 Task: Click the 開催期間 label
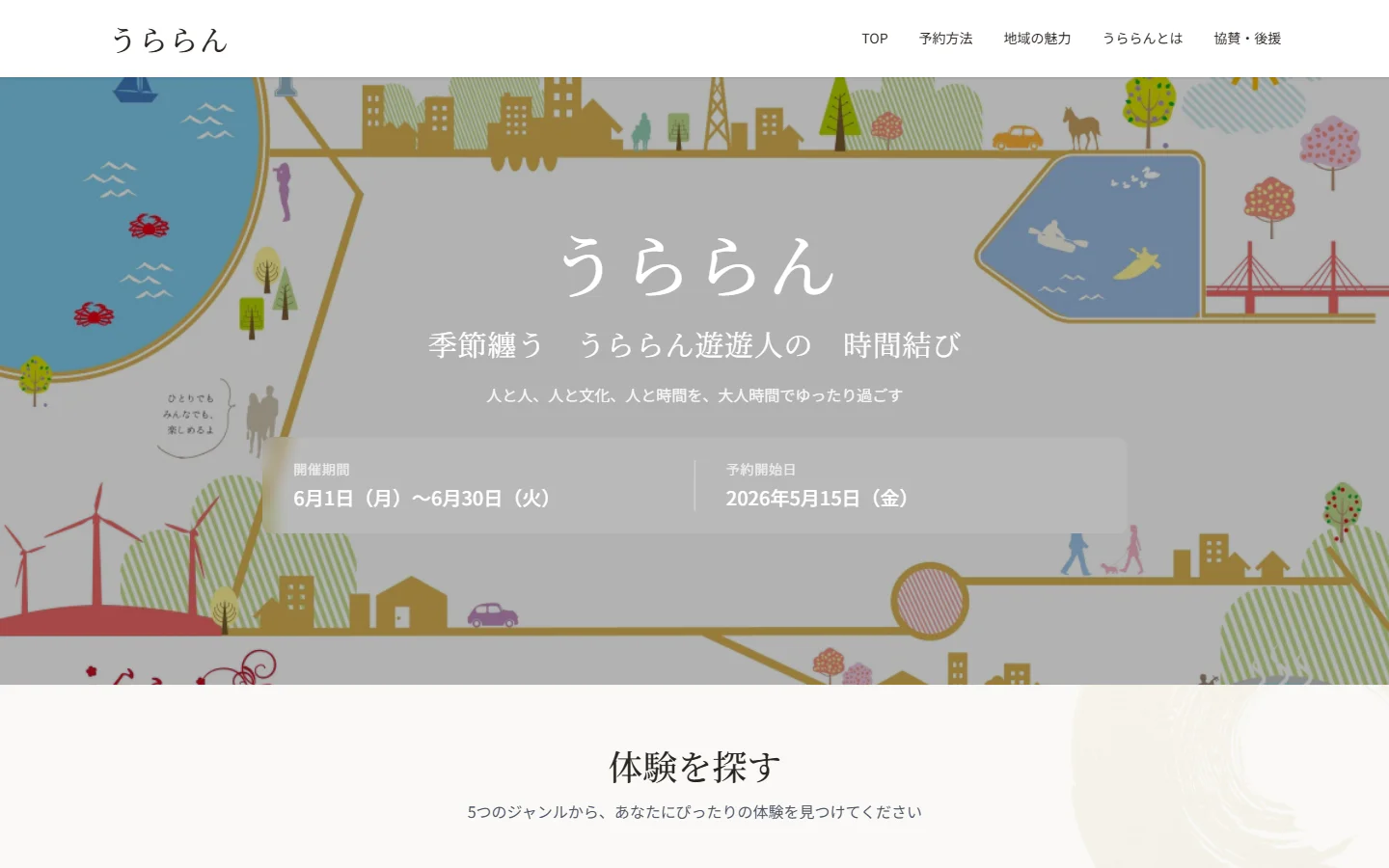tap(321, 470)
